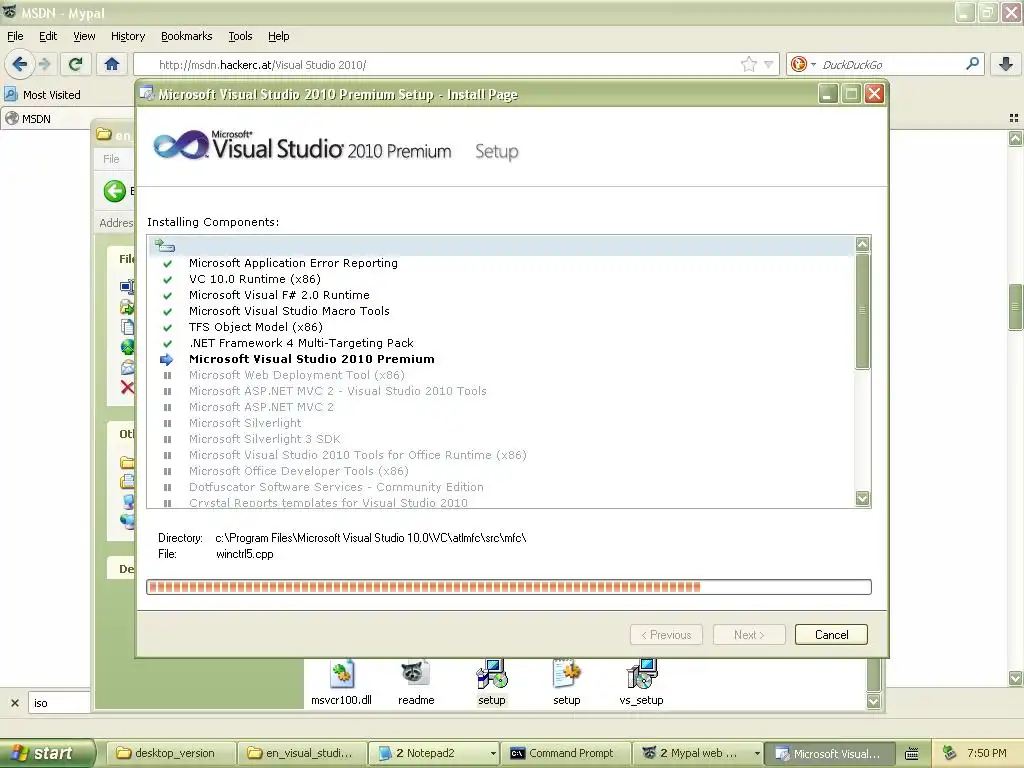
Task: Click the tray keyboard icon
Action: pos(912,754)
